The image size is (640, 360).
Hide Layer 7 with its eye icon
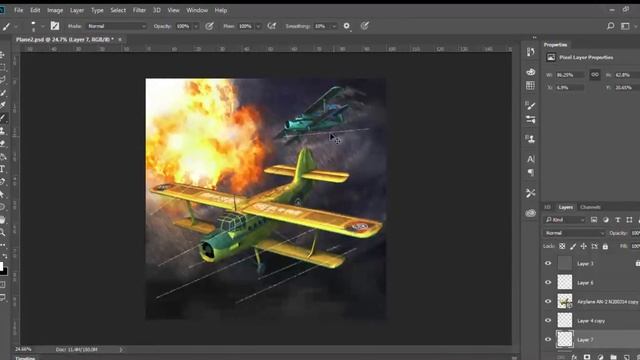pos(548,340)
